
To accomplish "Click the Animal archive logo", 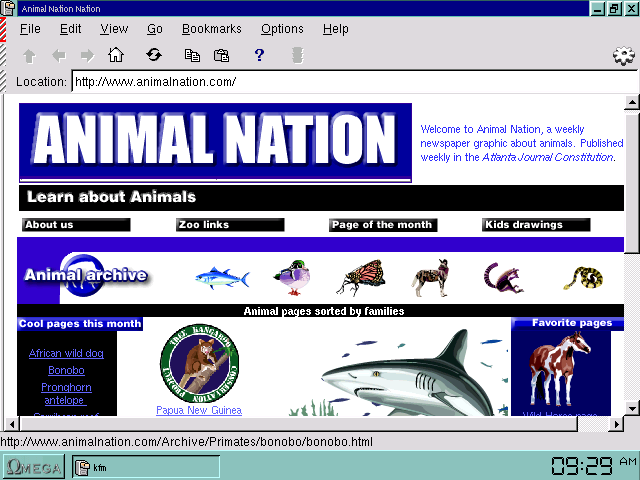I will click(86, 275).
